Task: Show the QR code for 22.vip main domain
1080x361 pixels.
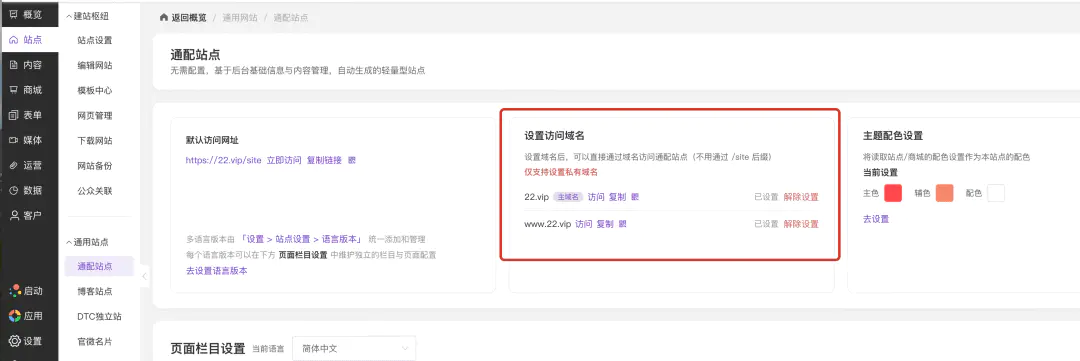Action: click(x=635, y=197)
